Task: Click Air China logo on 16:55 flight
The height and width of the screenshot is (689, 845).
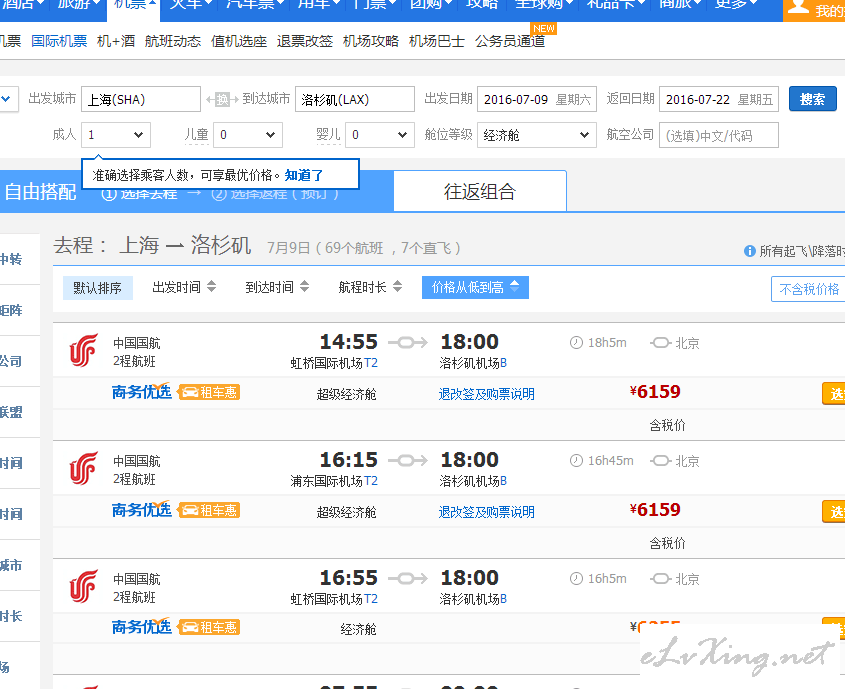Action: 84,587
